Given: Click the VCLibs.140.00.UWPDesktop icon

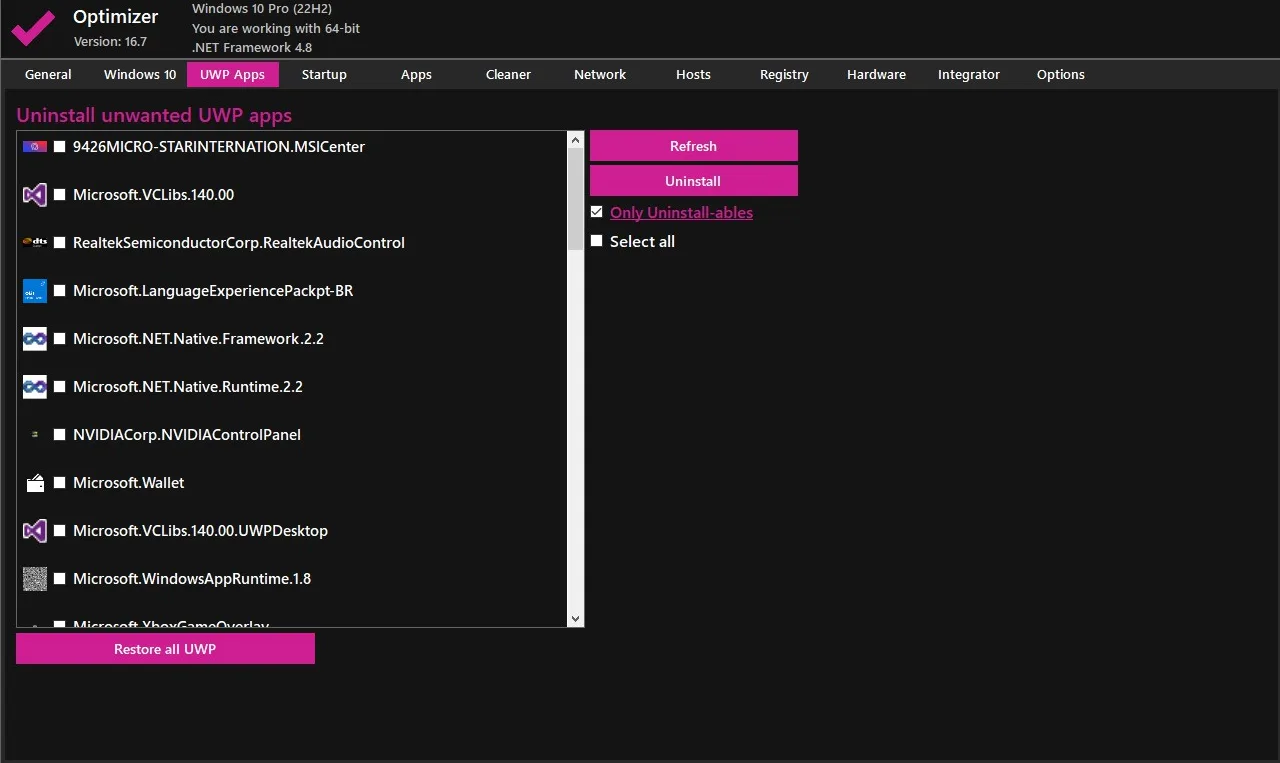Looking at the screenshot, I should (35, 531).
